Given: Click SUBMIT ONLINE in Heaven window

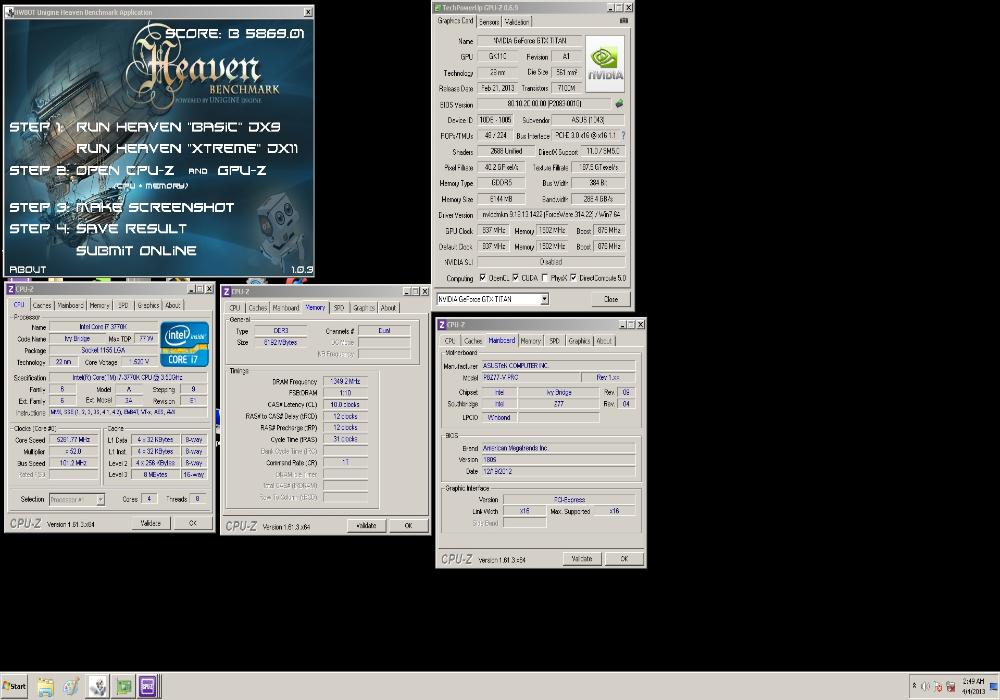Looking at the screenshot, I should coord(136,251).
